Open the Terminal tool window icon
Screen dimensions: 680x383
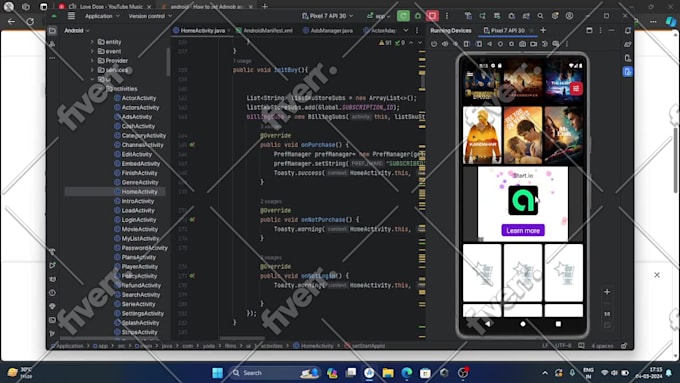click(x=52, y=320)
